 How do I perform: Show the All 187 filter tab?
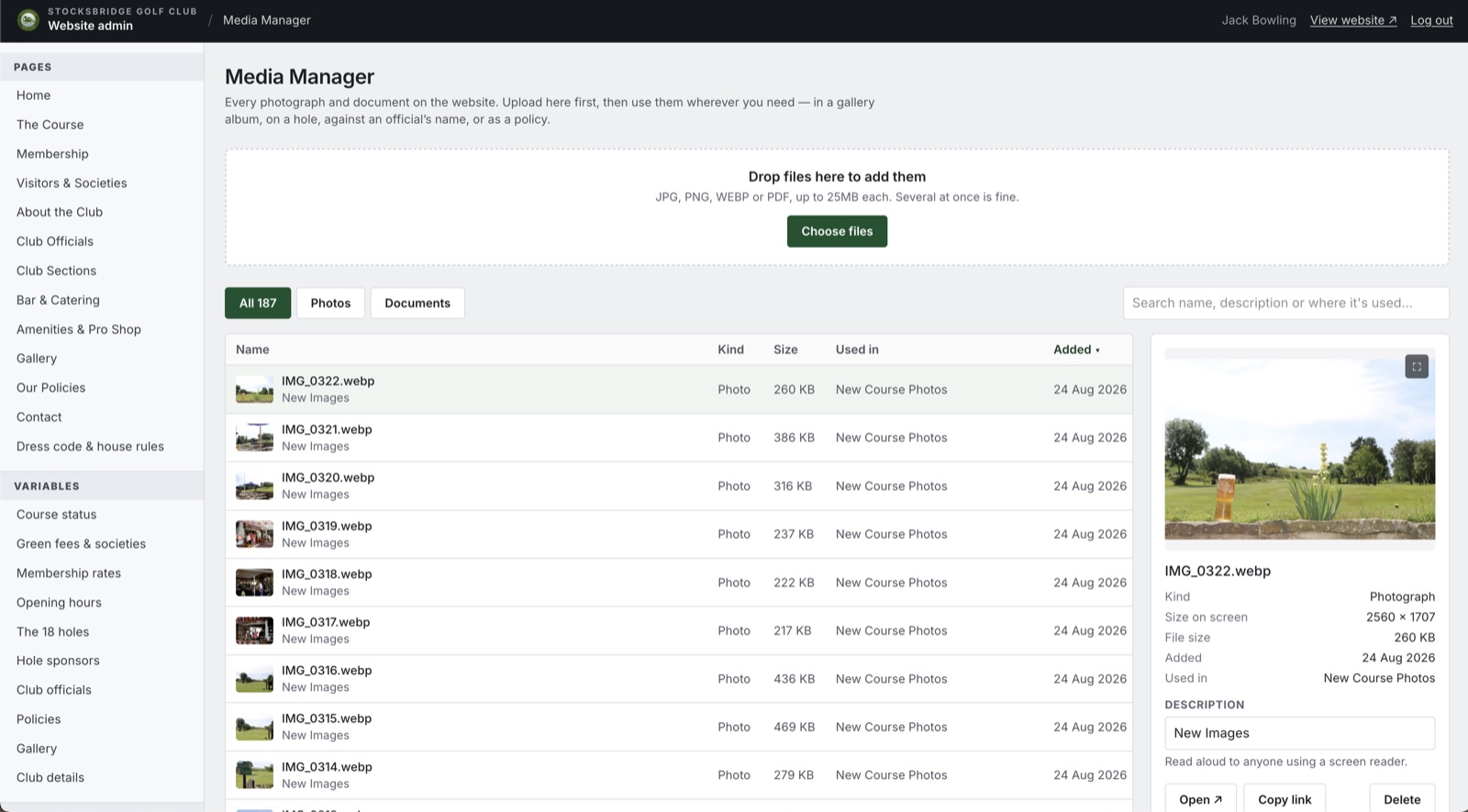point(258,303)
